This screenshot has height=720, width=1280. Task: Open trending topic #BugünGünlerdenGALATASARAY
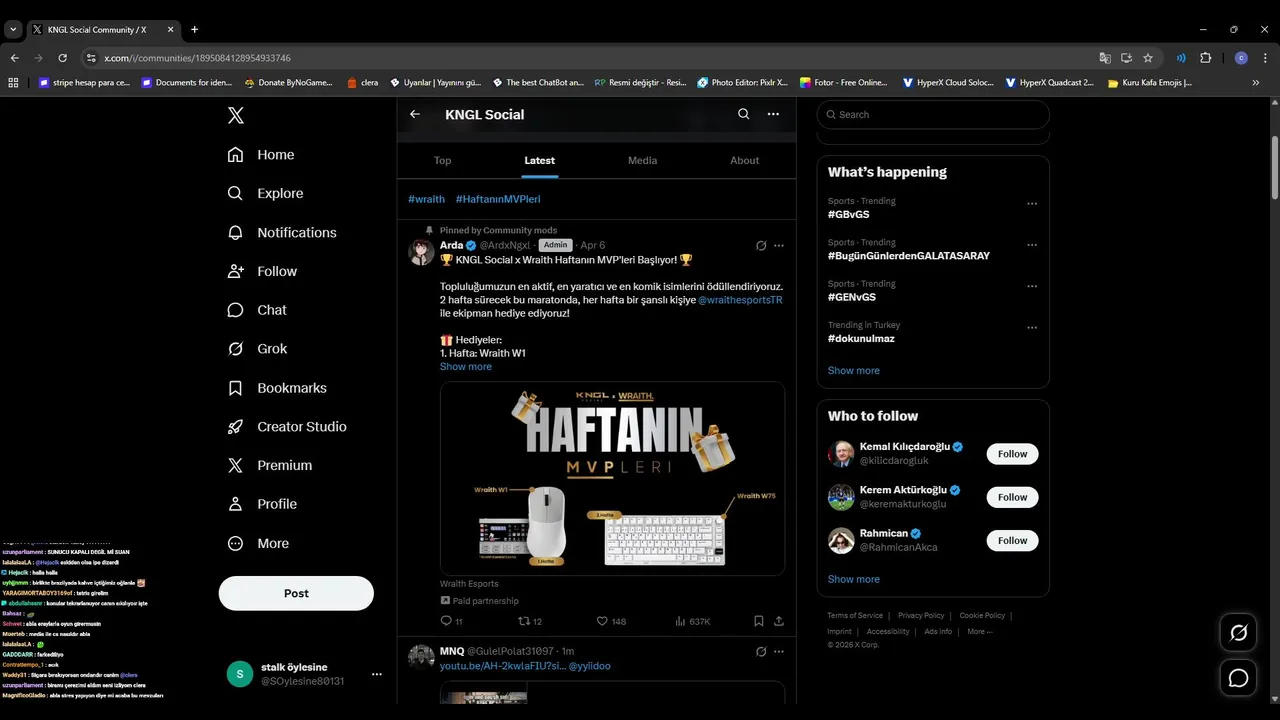(908, 256)
